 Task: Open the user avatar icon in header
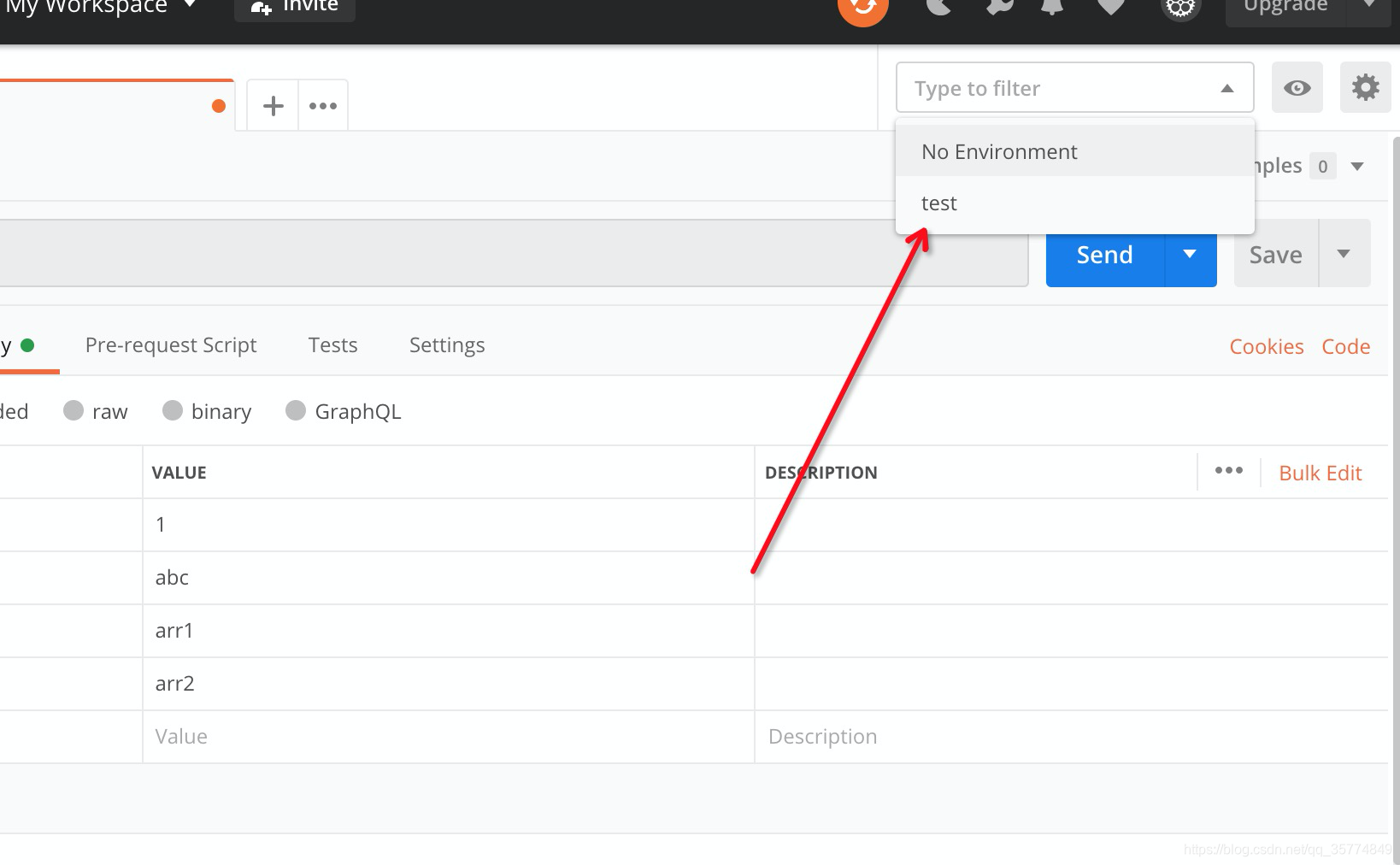1180,9
